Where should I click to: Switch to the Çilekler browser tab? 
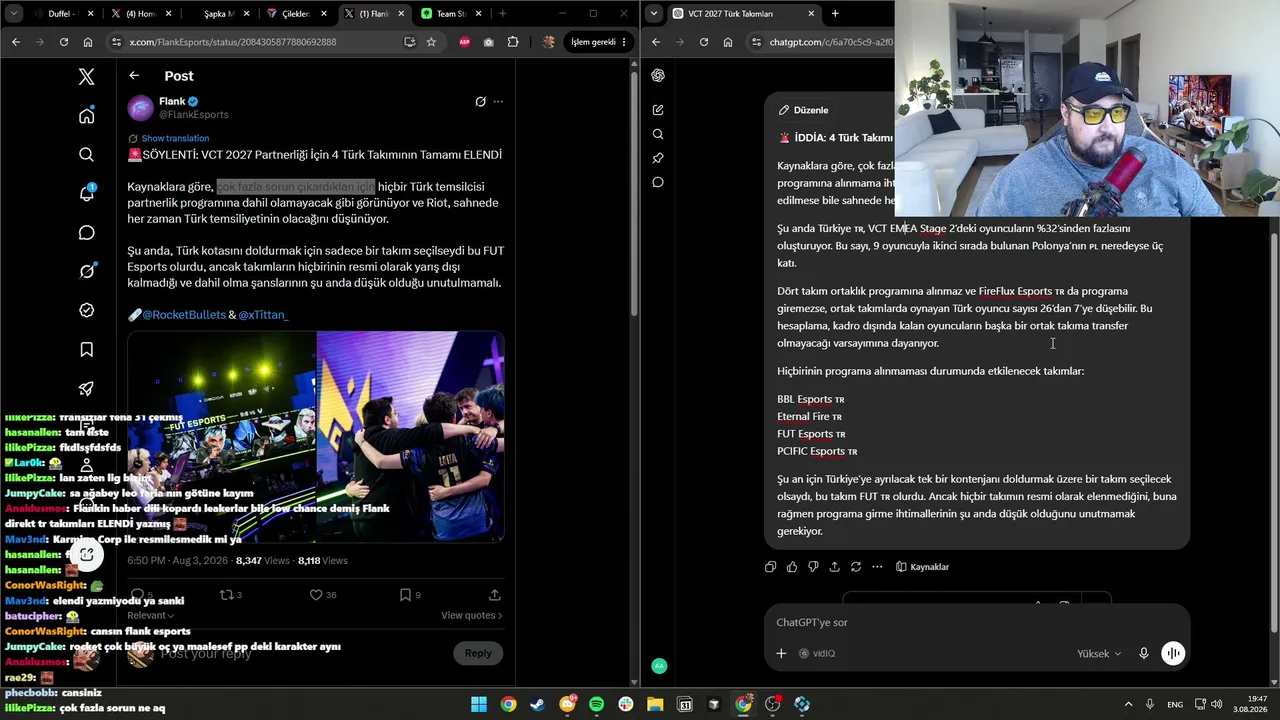tap(296, 14)
